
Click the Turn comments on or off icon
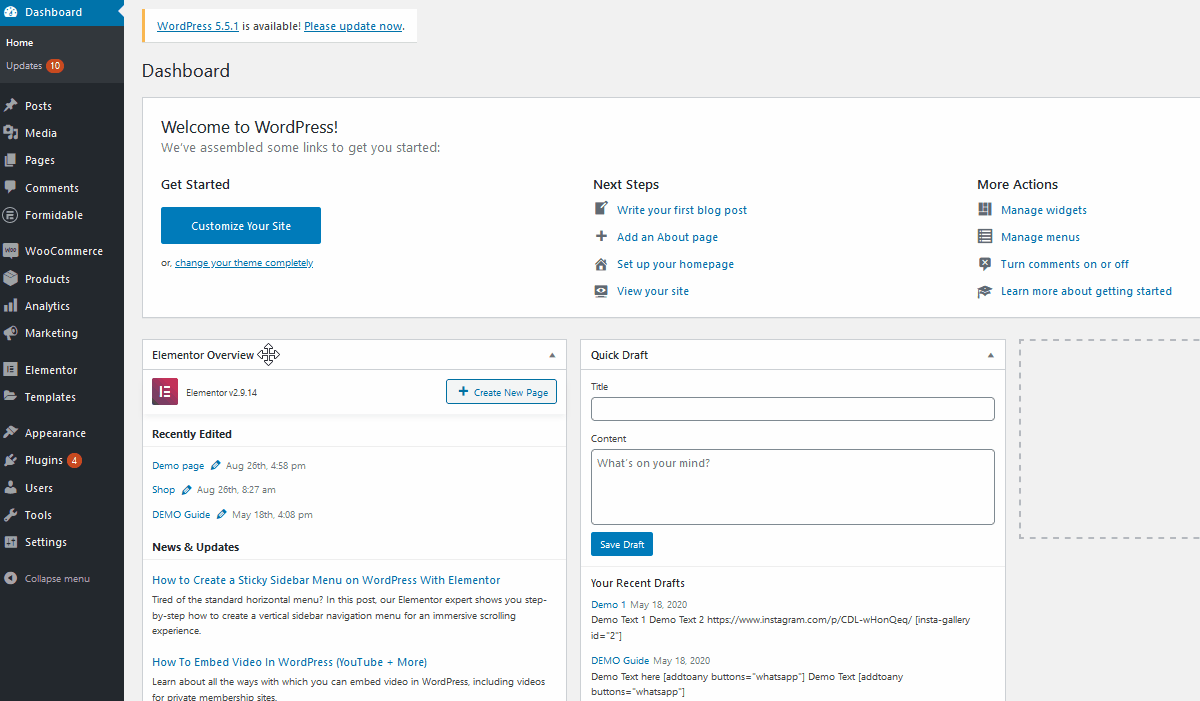pyautogui.click(x=985, y=264)
